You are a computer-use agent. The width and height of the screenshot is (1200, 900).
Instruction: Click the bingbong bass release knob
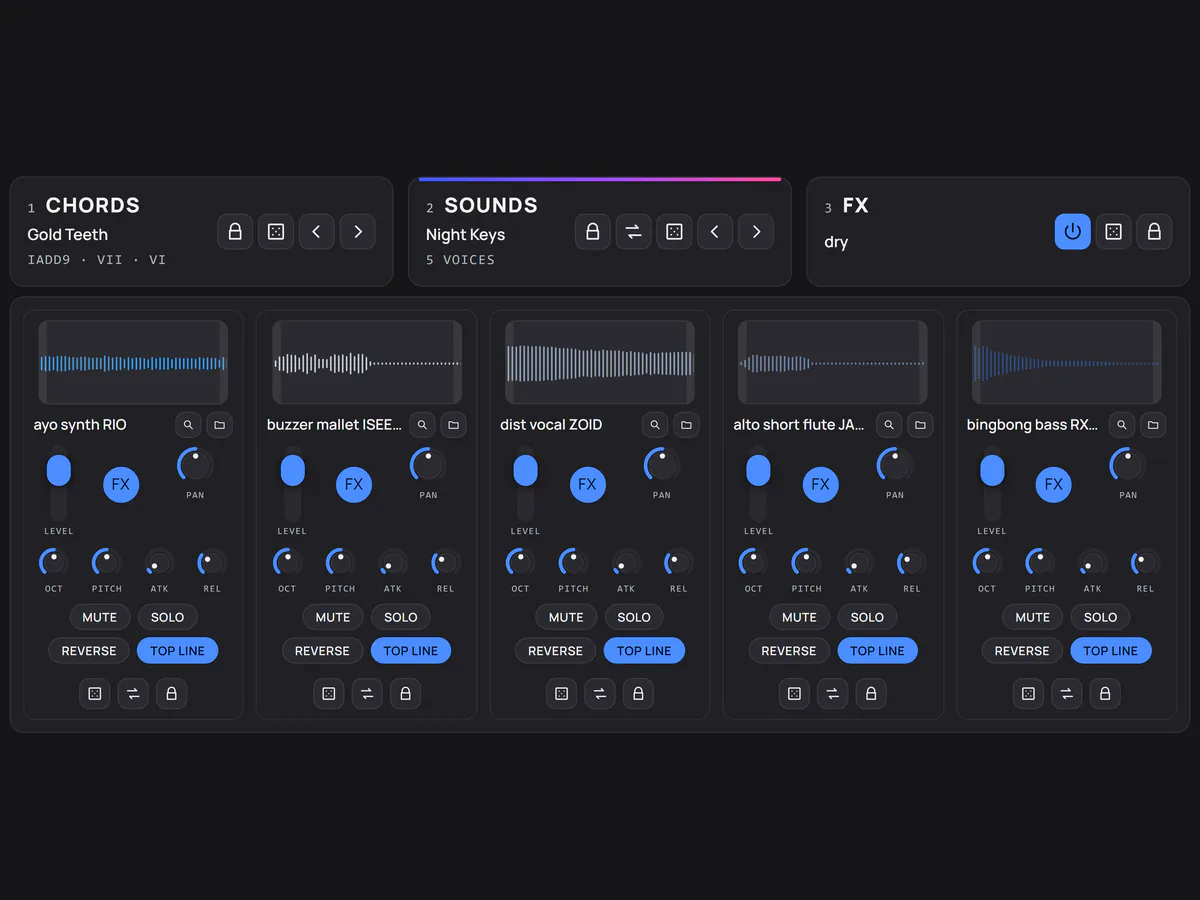[1145, 563]
